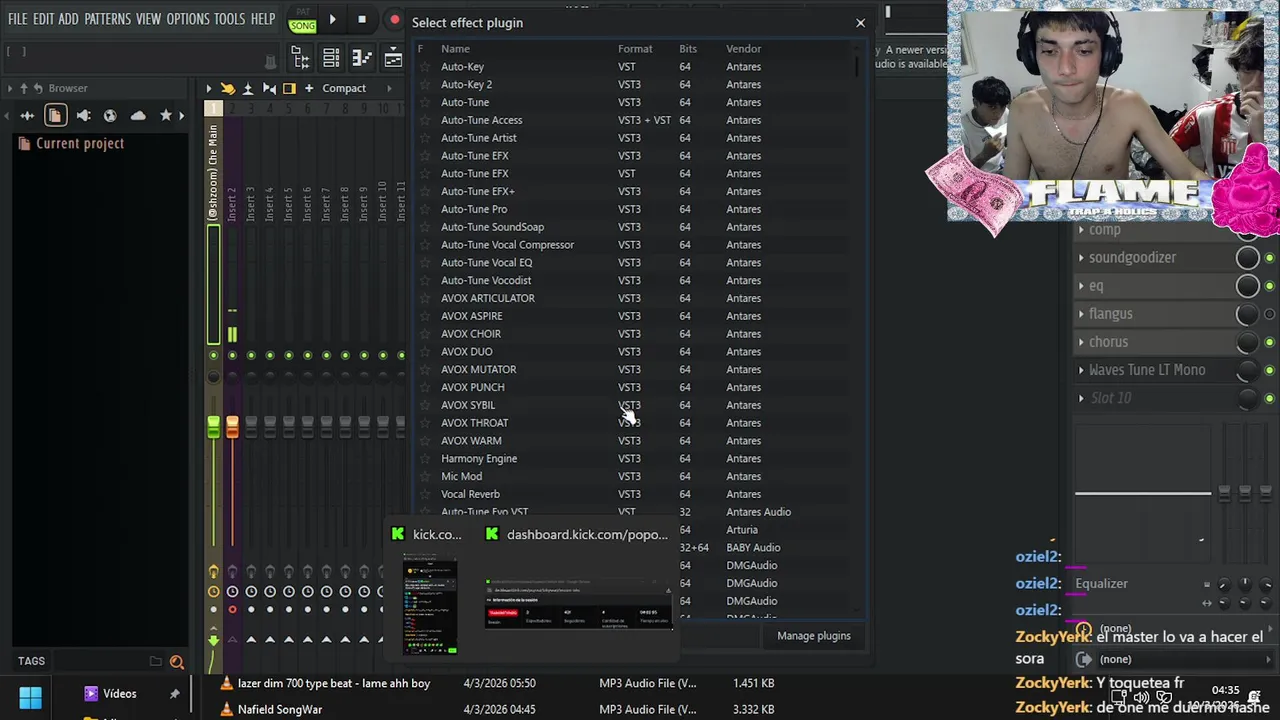
Task: Open the Windows Start menu
Action: tap(30, 697)
